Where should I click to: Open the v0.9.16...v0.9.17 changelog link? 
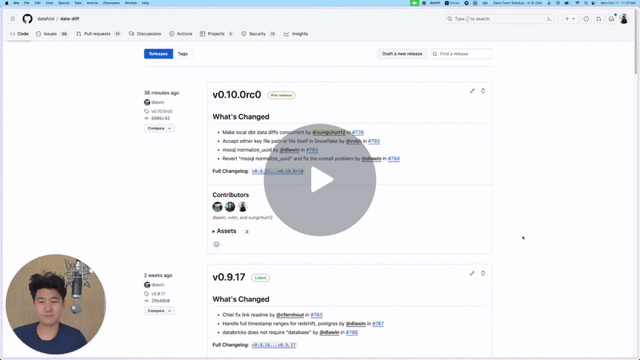pos(274,345)
